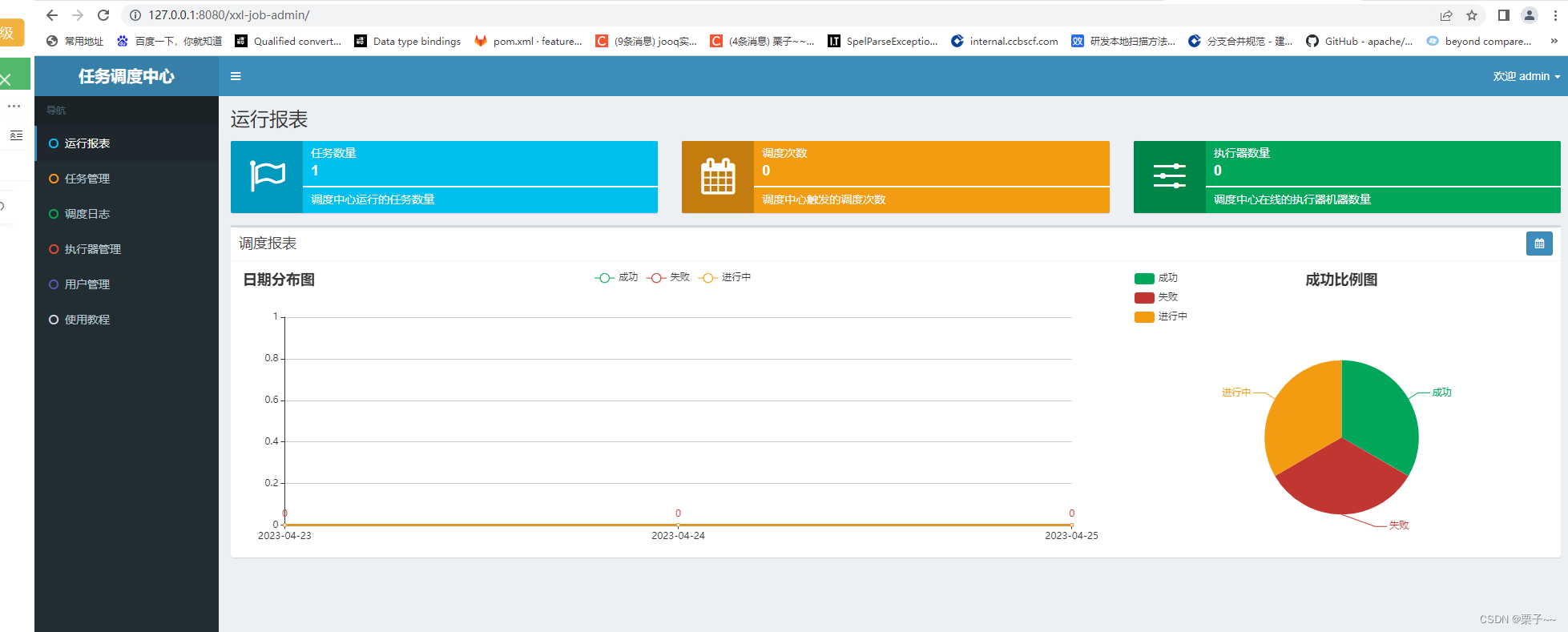Viewport: 1568px width, 632px height.
Task: Open the SpelParseException bookmark
Action: pos(883,41)
